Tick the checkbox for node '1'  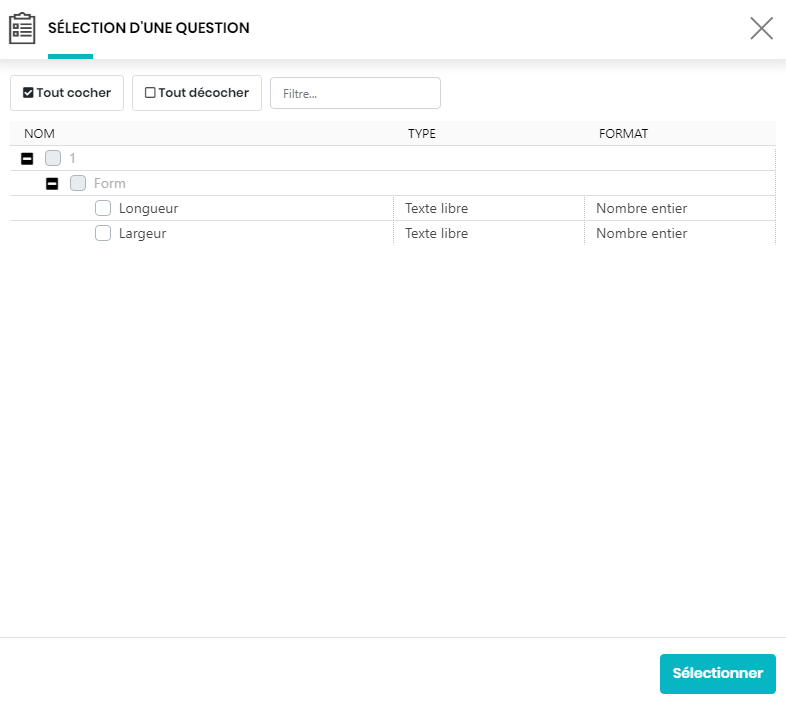pyautogui.click(x=53, y=159)
